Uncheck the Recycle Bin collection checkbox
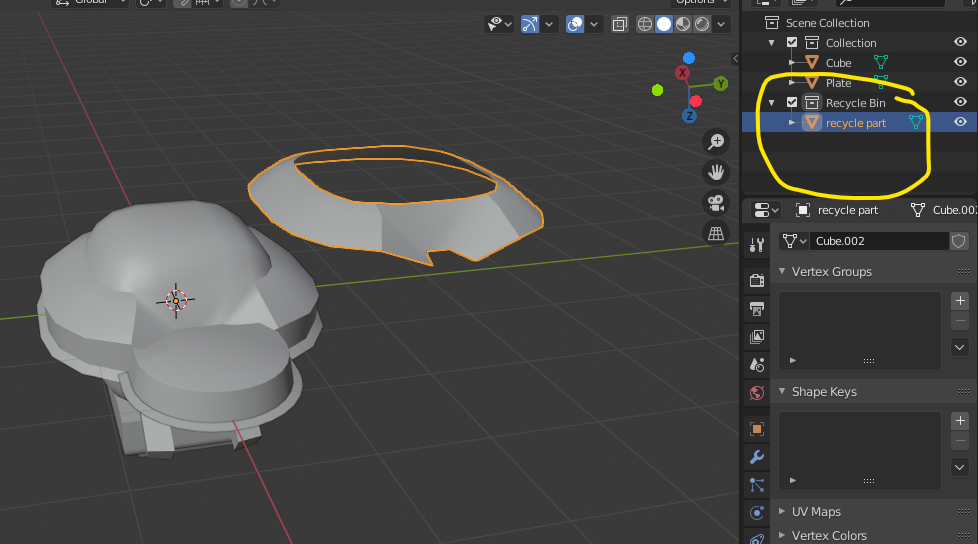This screenshot has width=978, height=544. [x=792, y=102]
